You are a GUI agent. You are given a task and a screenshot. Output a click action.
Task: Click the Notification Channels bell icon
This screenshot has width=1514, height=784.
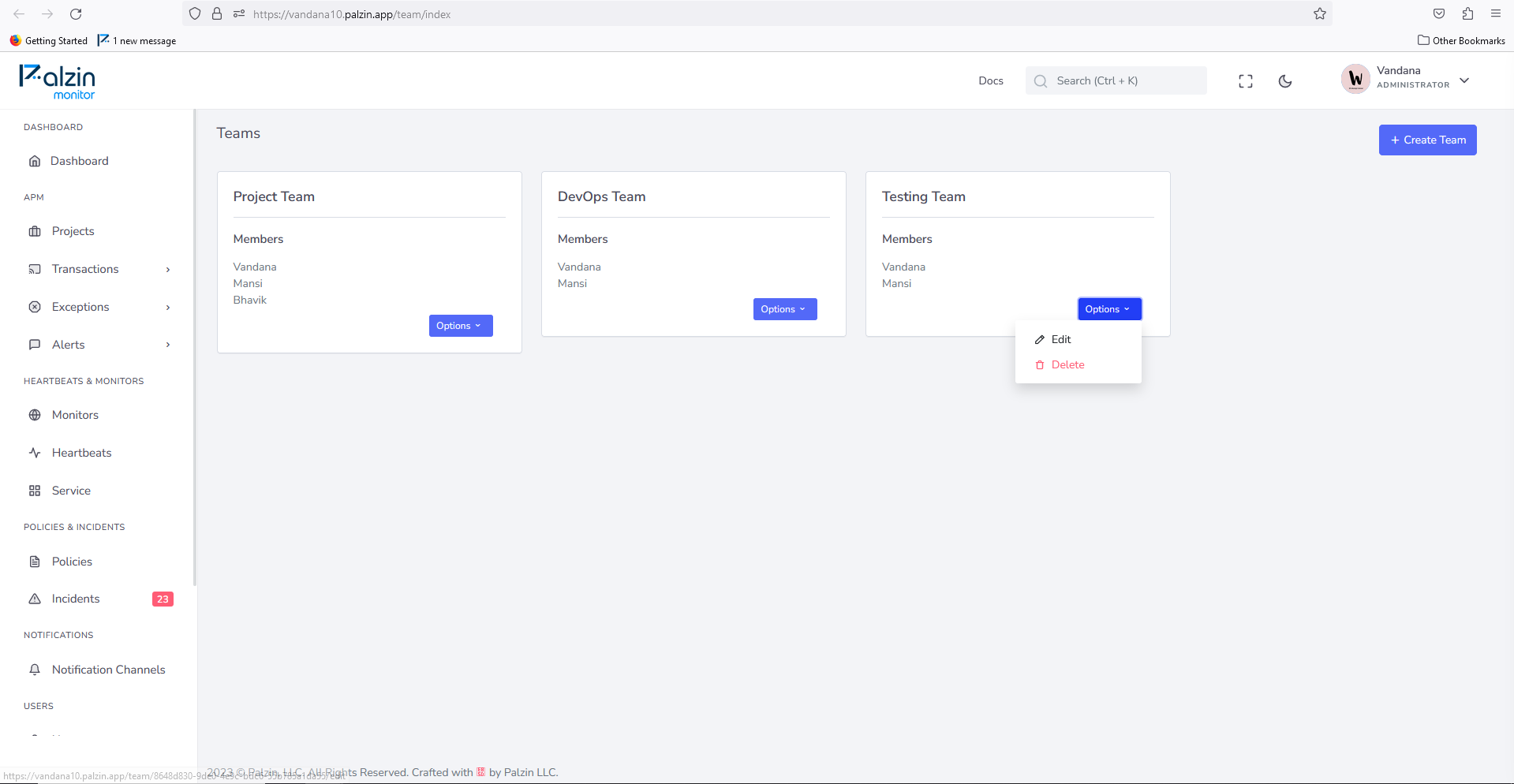click(x=35, y=670)
